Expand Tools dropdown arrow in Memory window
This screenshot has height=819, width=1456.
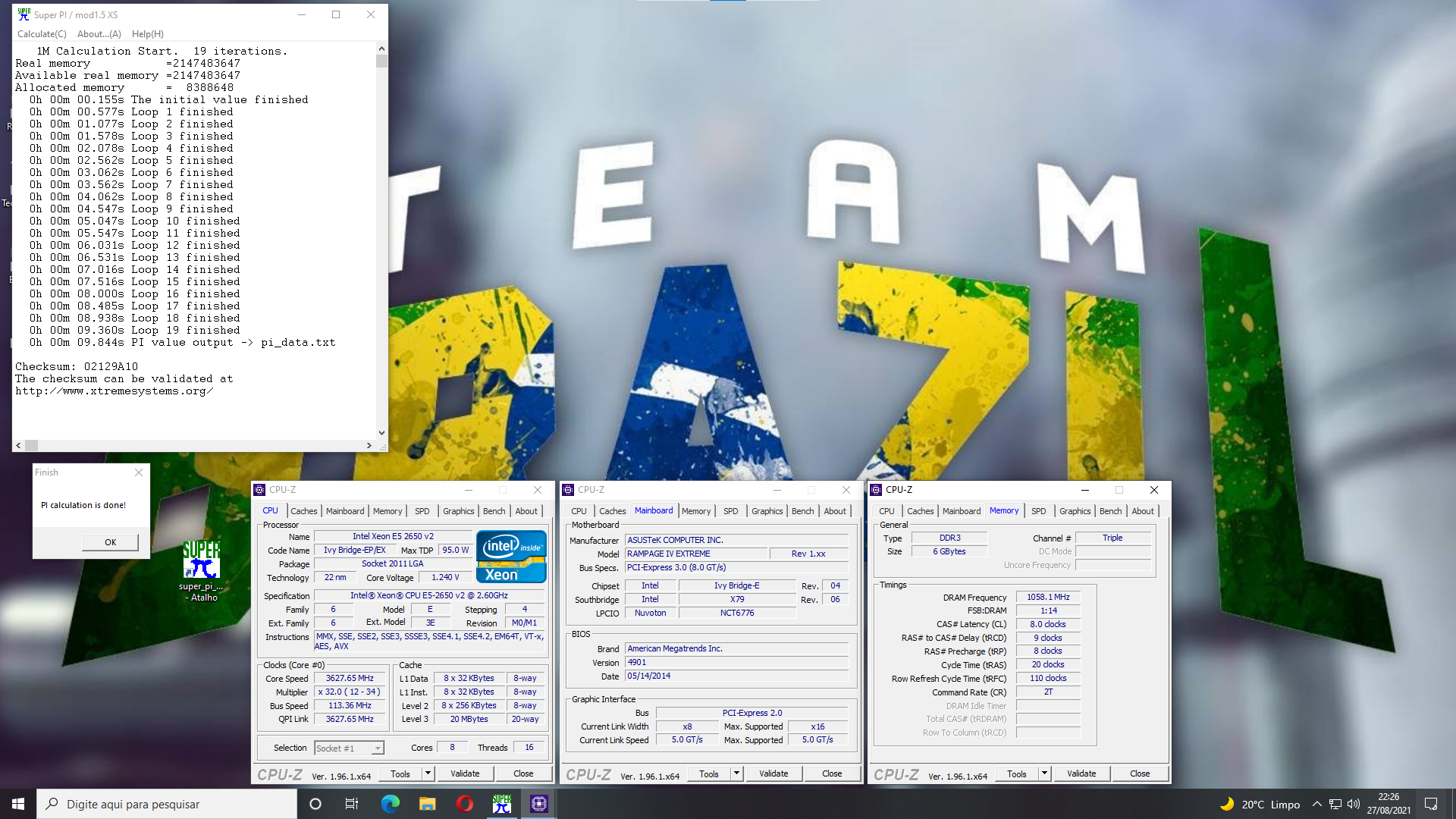(x=1044, y=773)
